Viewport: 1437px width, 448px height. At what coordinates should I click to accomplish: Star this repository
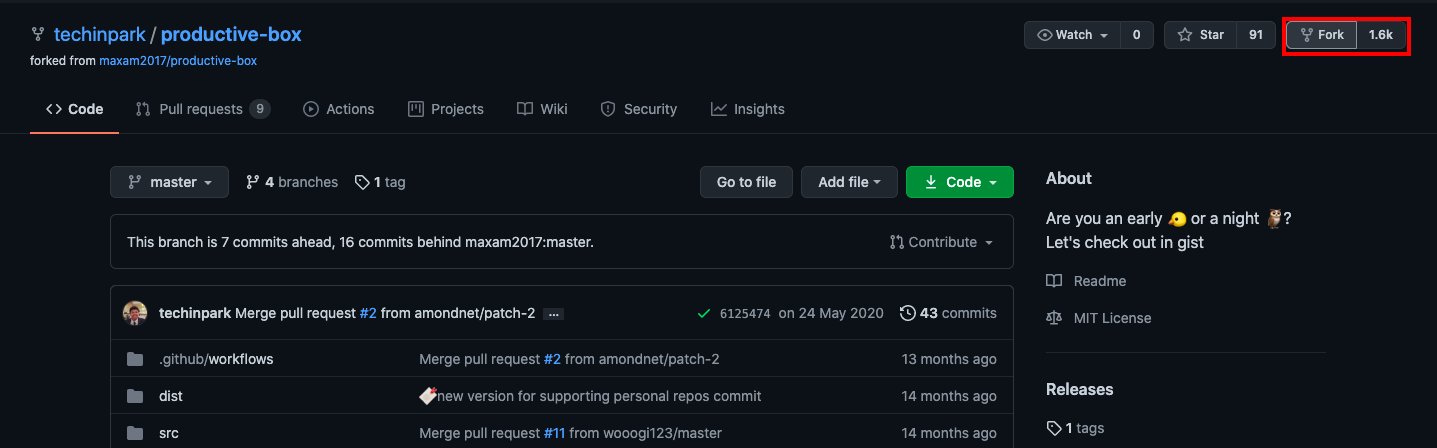[x=1201, y=35]
